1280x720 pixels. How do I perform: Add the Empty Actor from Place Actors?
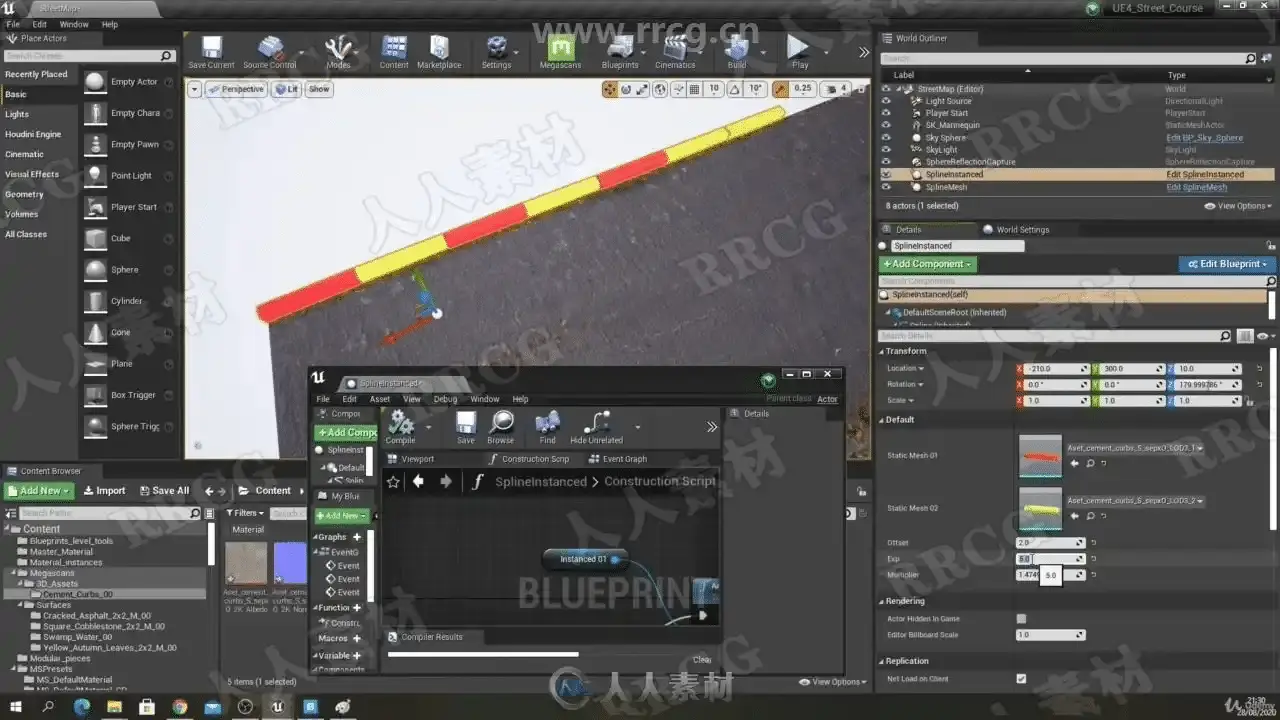tap(95, 82)
